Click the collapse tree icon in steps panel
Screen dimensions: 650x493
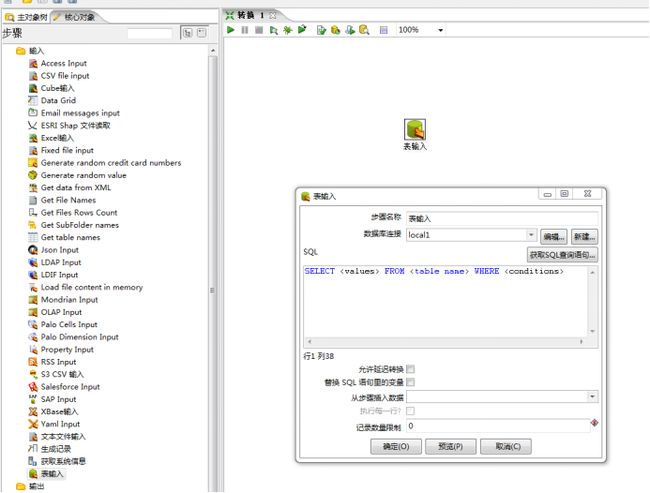201,33
